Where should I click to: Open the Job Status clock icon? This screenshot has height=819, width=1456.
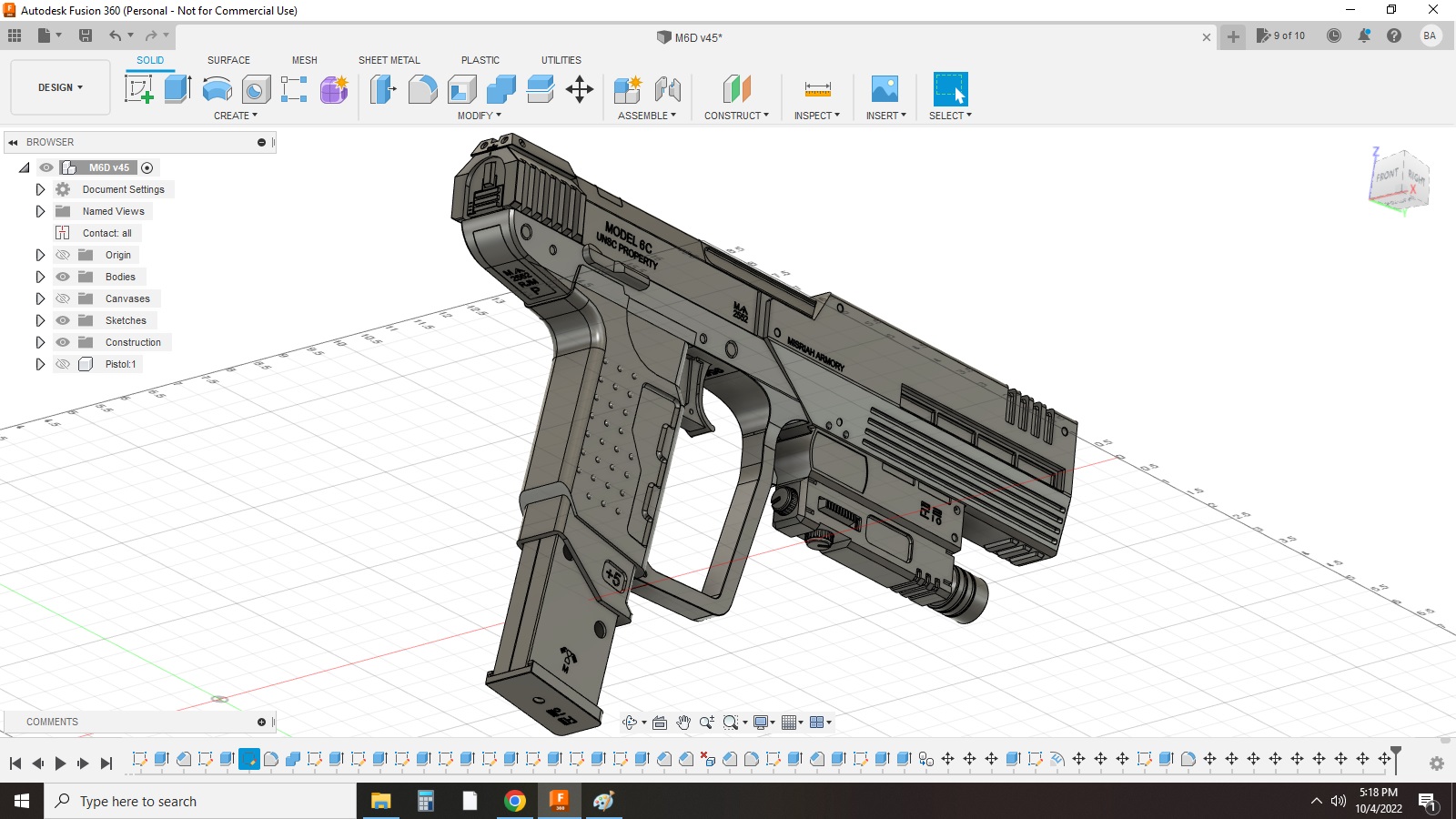click(1334, 35)
